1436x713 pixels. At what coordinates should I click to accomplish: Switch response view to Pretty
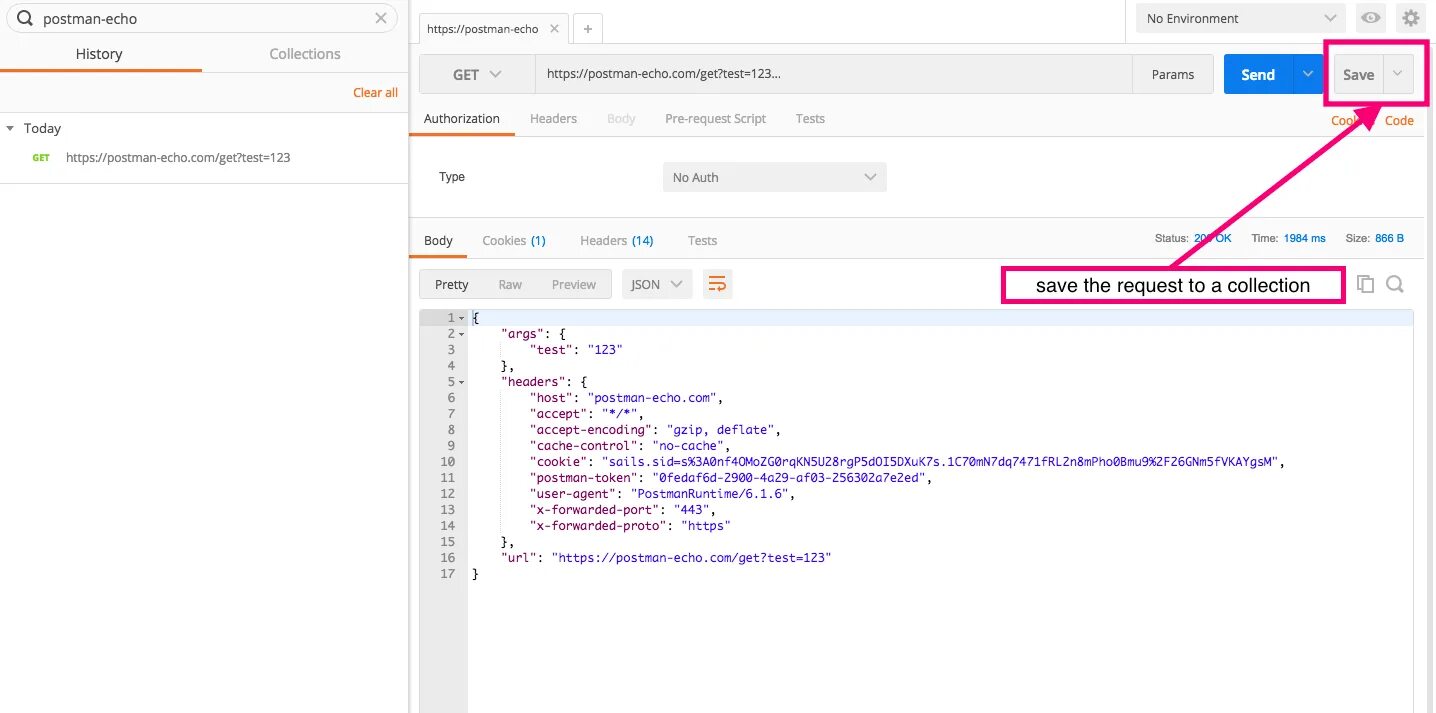point(451,284)
